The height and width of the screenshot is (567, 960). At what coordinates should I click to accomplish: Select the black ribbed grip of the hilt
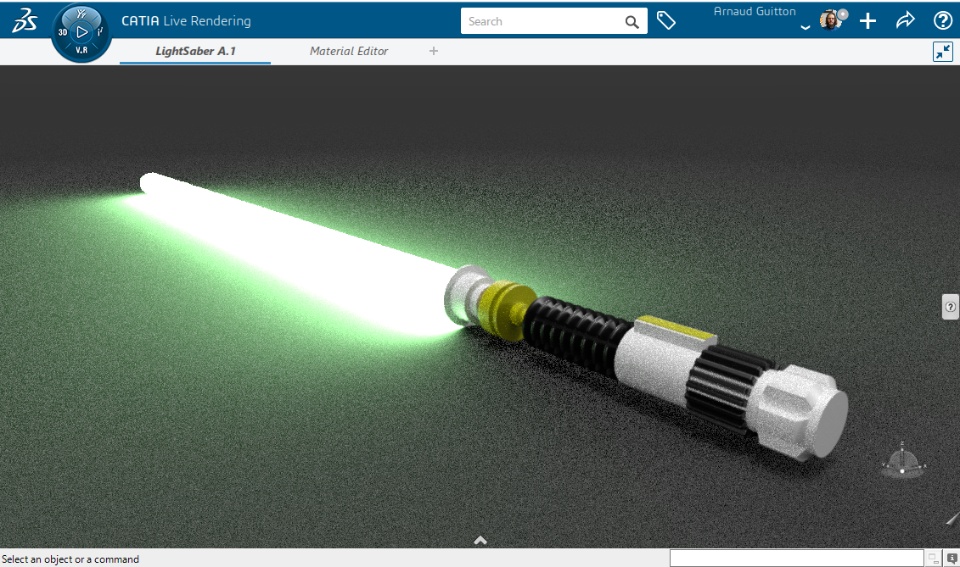(x=576, y=334)
